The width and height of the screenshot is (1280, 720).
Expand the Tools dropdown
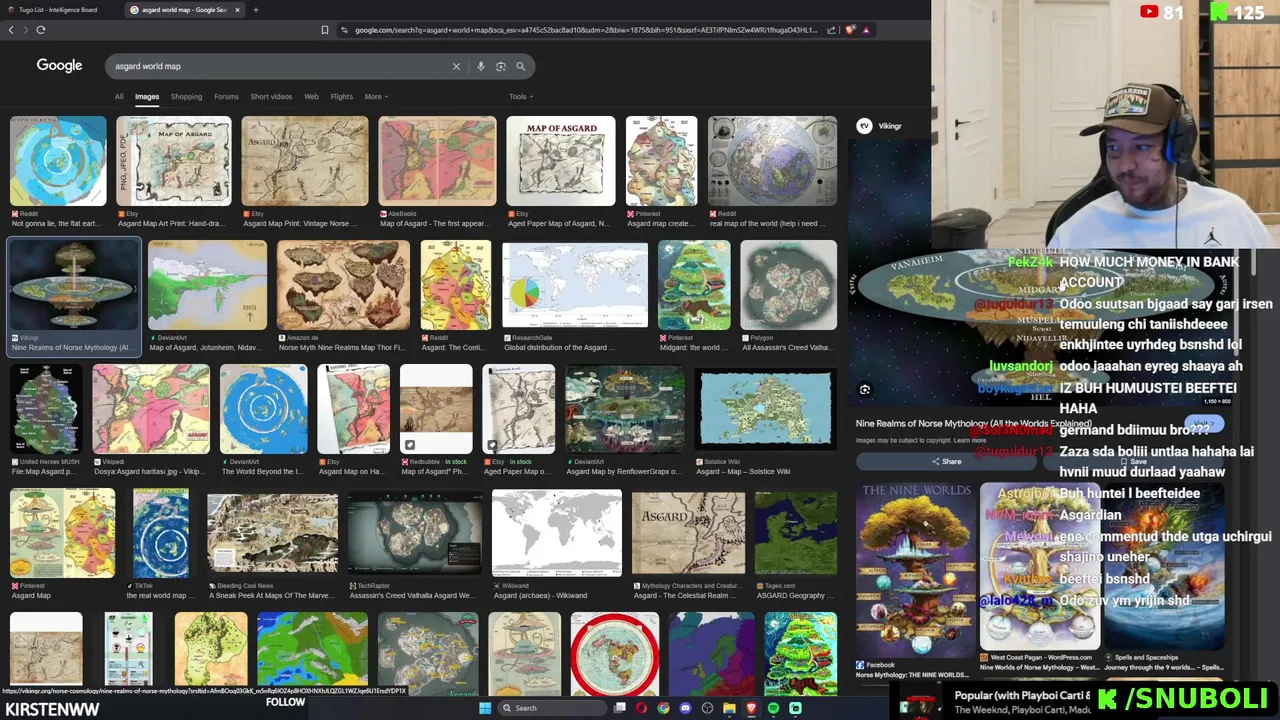pyautogui.click(x=521, y=97)
